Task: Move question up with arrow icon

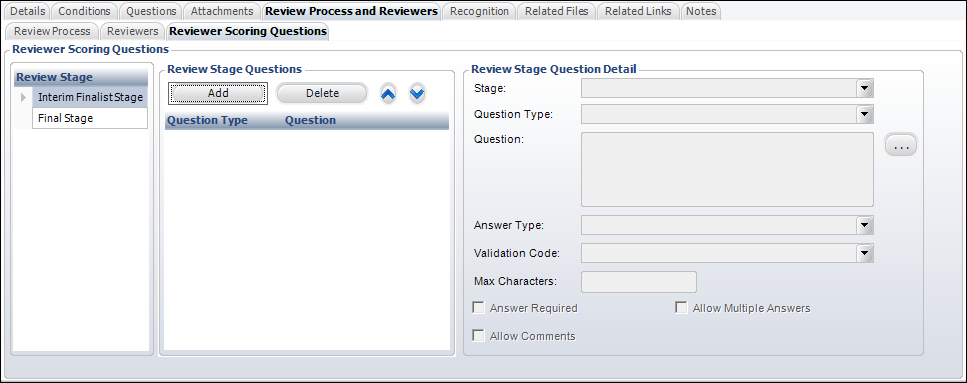Action: [388, 94]
